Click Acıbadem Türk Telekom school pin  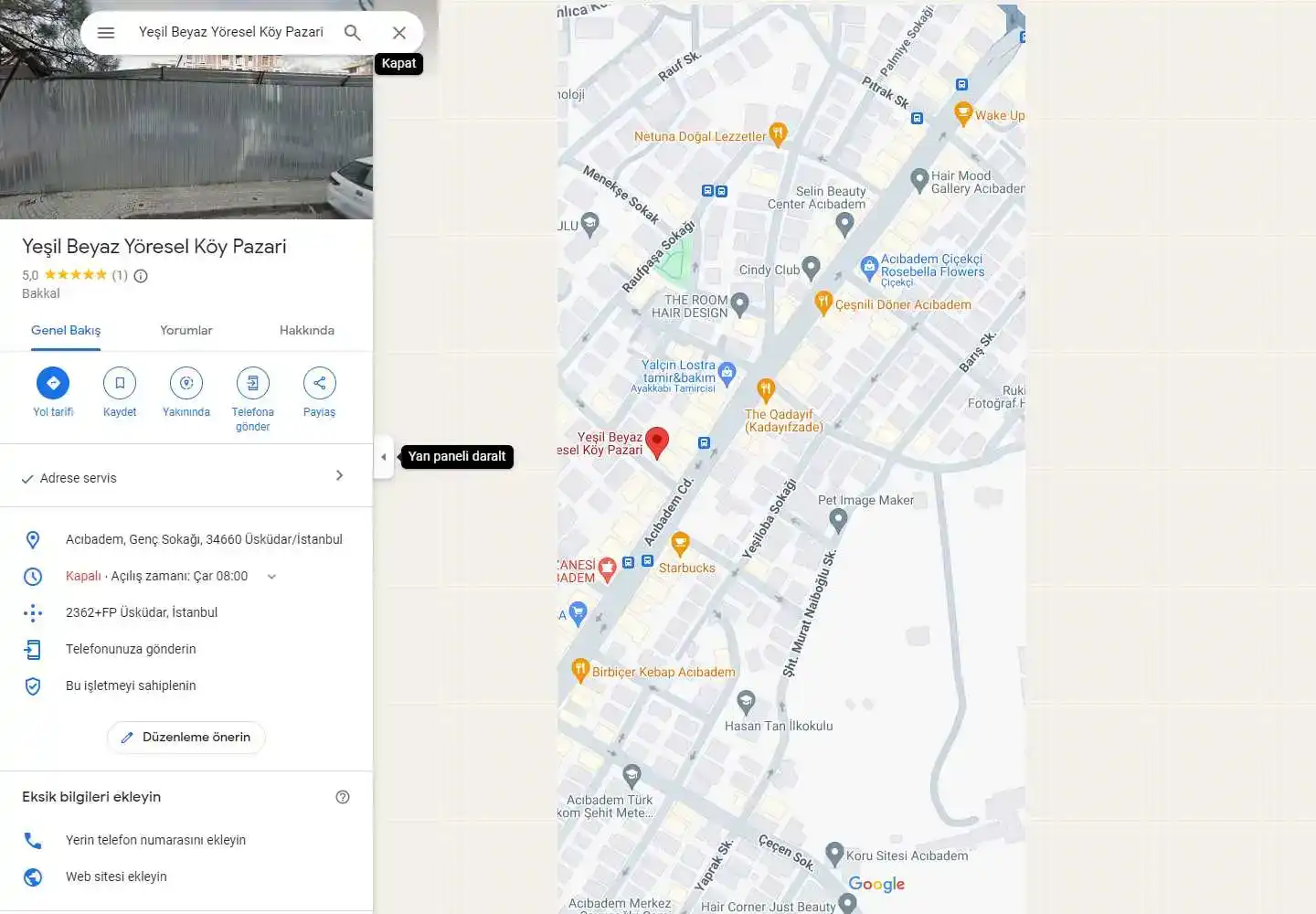click(x=631, y=777)
